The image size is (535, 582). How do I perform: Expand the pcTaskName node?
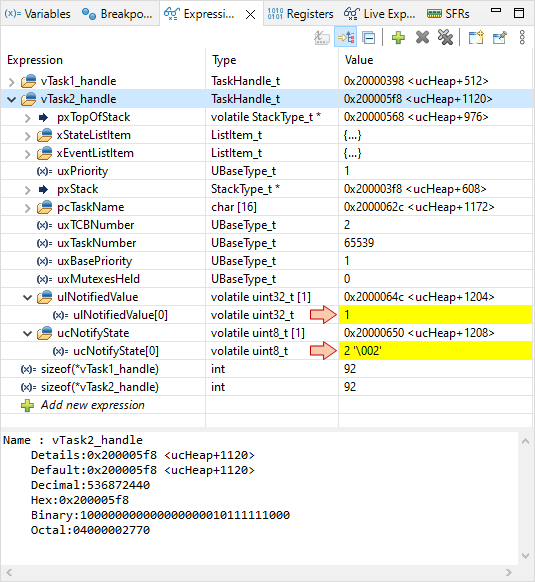coord(27,207)
